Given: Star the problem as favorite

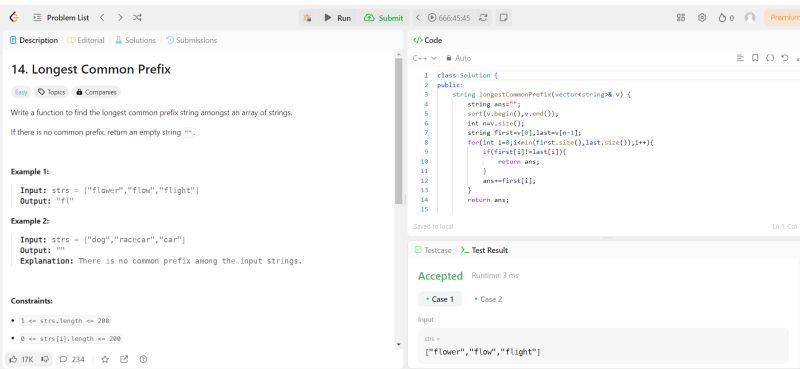Looking at the screenshot, I should (x=105, y=359).
